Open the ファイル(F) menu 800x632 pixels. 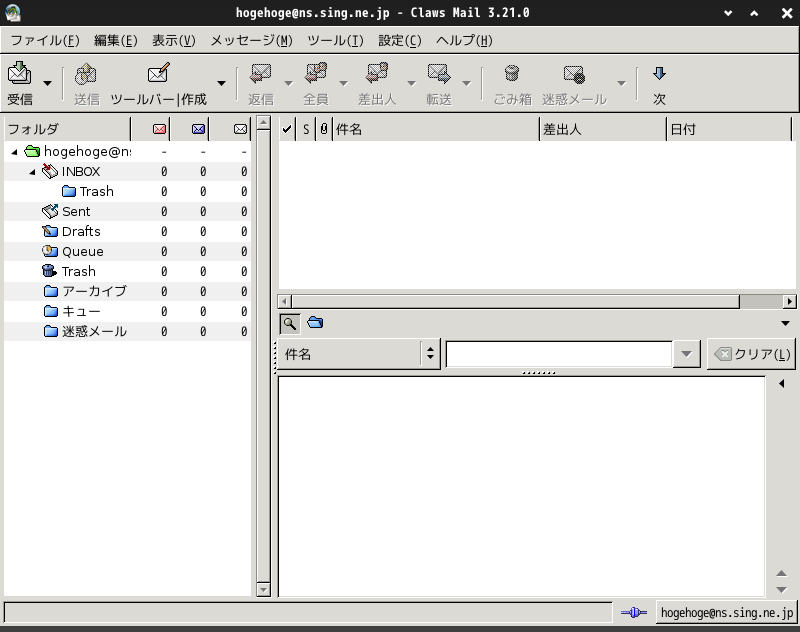coord(45,40)
